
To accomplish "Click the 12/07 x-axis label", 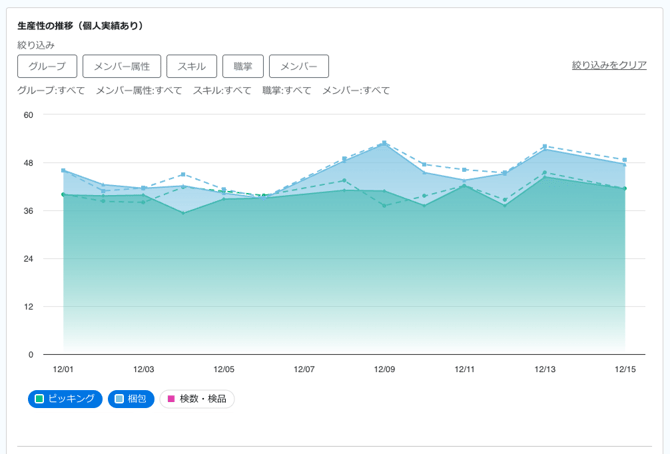I will pyautogui.click(x=304, y=369).
